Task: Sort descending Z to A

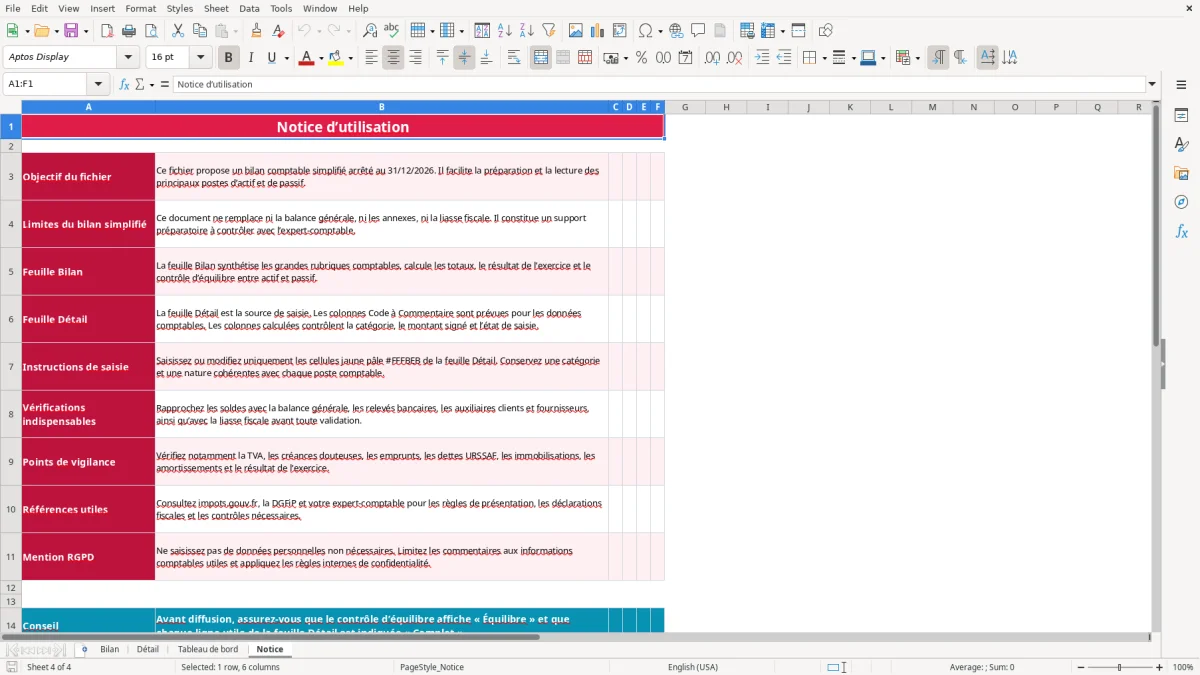Action: (x=527, y=31)
